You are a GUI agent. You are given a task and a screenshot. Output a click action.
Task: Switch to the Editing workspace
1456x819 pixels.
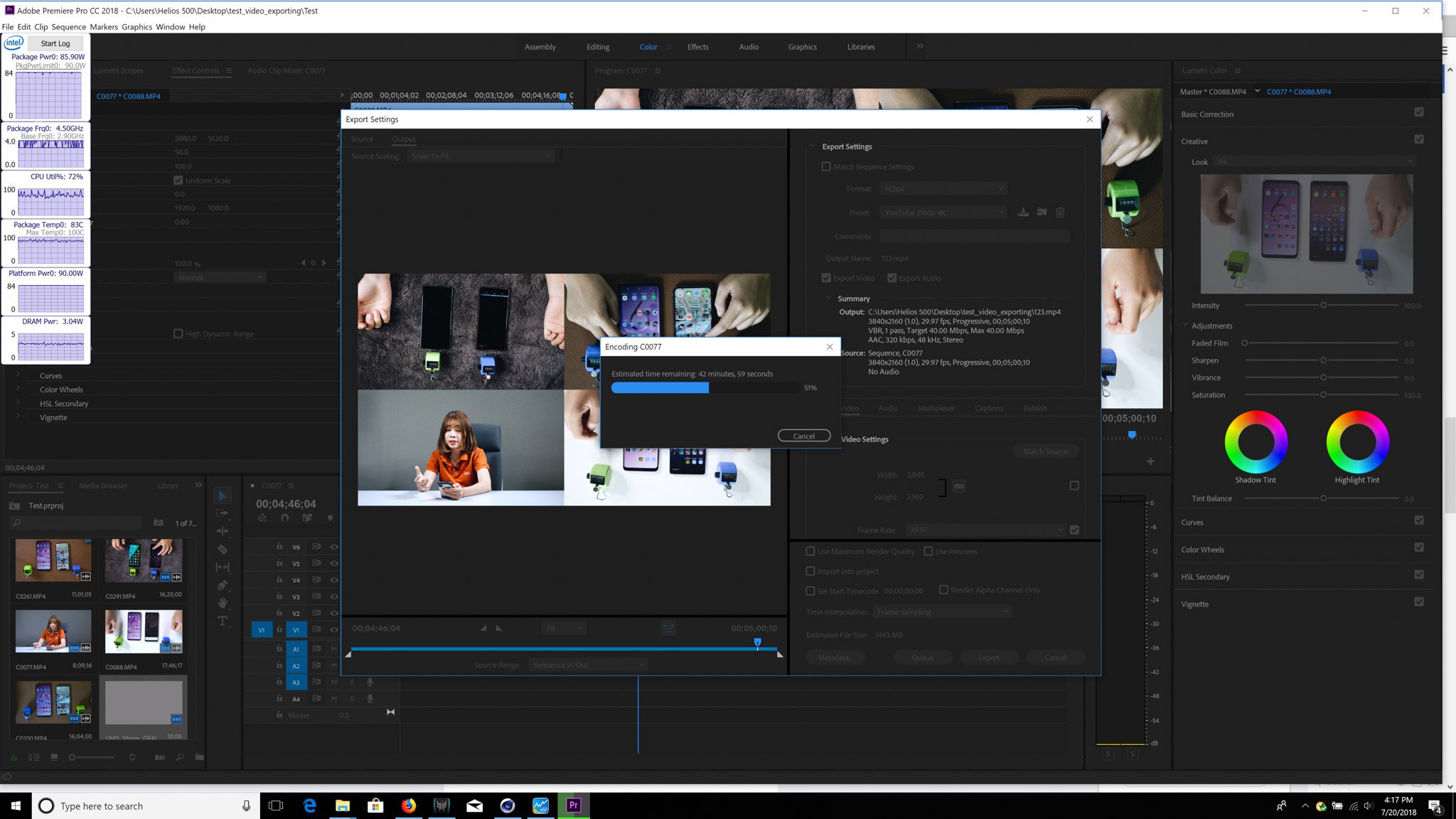click(x=598, y=47)
